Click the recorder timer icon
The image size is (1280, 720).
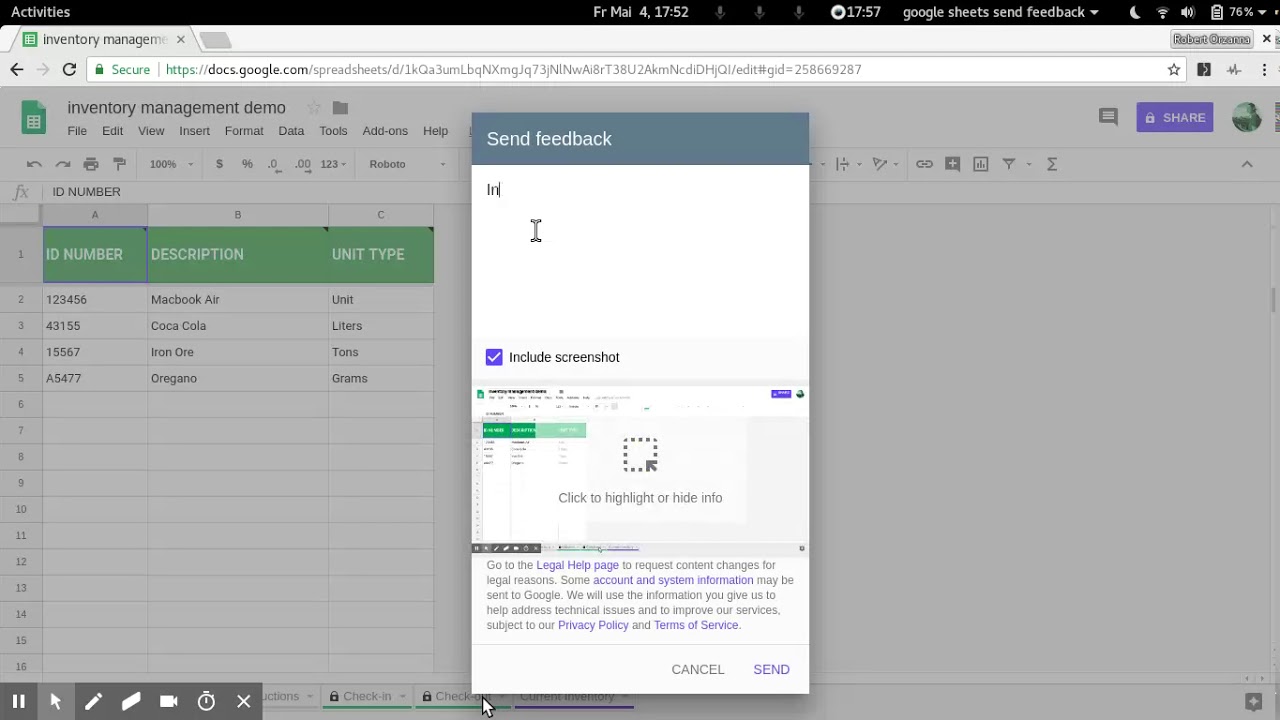tap(206, 702)
